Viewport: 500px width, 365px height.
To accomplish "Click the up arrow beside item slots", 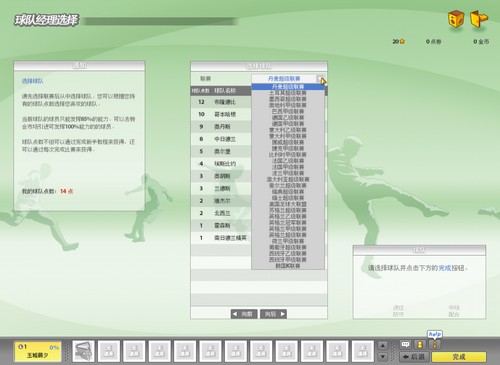I will pyautogui.click(x=383, y=346).
